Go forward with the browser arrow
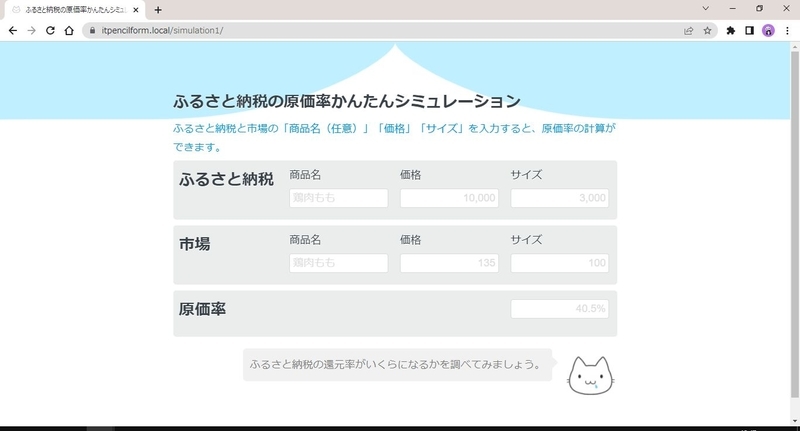Viewport: 800px width, 431px height. (x=32, y=31)
